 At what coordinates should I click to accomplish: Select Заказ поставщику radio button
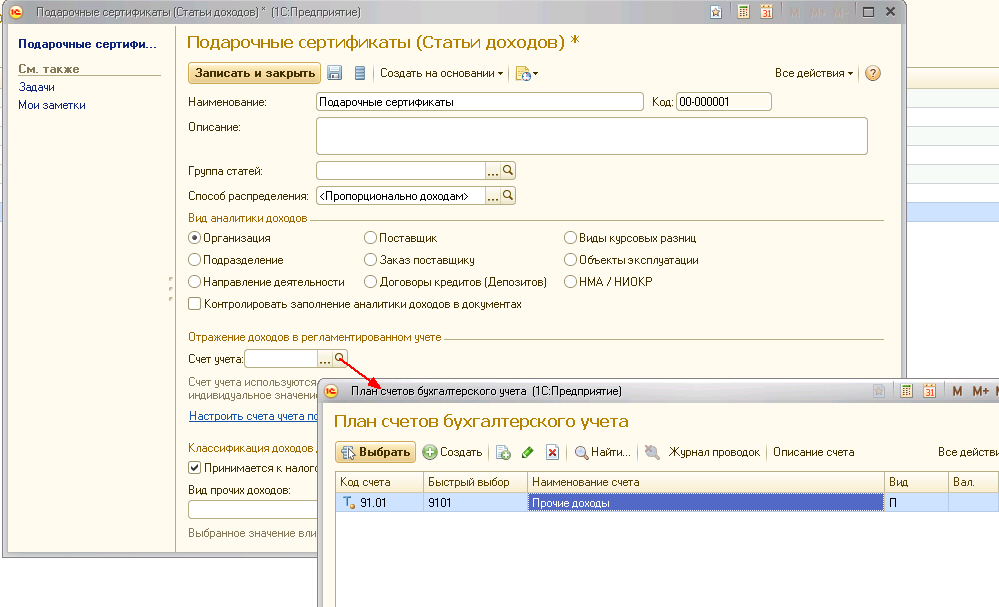click(x=370, y=260)
